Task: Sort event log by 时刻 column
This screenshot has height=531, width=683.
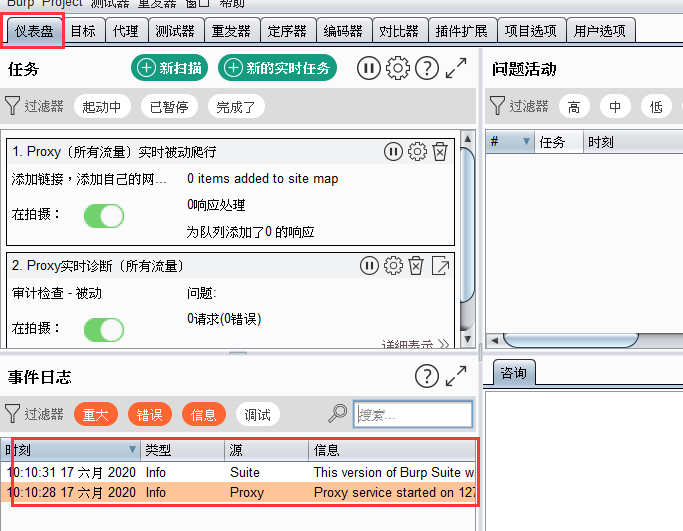Action: click(70, 450)
